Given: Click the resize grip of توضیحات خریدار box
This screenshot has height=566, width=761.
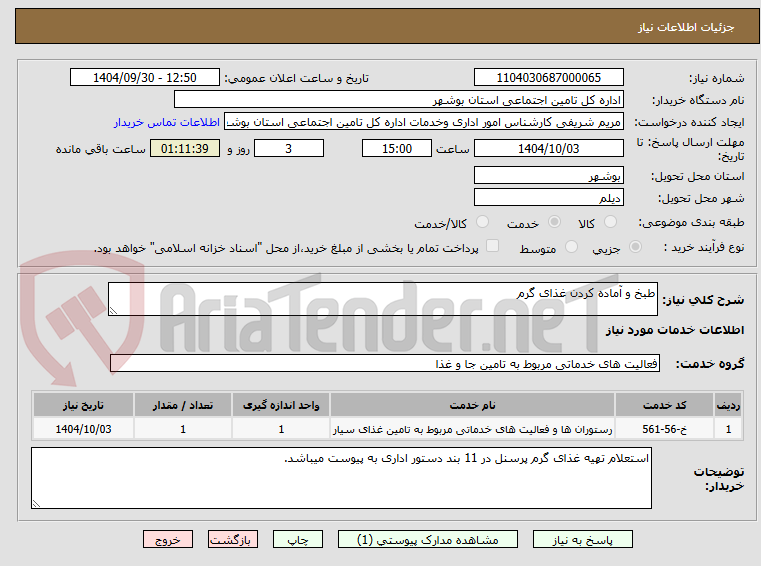Looking at the screenshot, I should click(x=36, y=504).
